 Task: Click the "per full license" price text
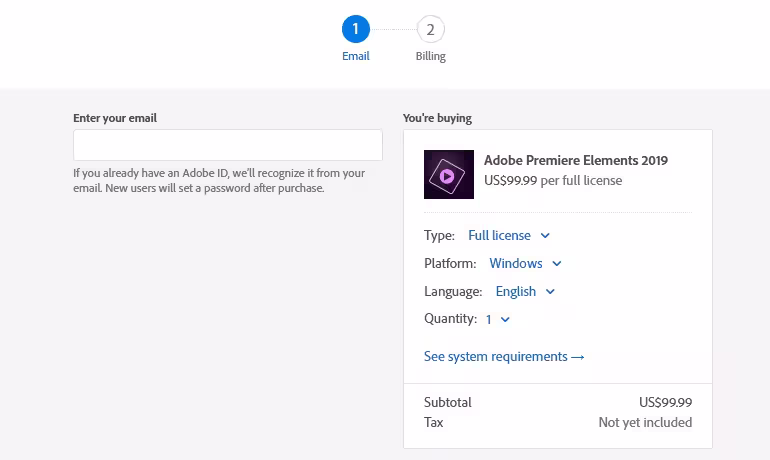581,181
